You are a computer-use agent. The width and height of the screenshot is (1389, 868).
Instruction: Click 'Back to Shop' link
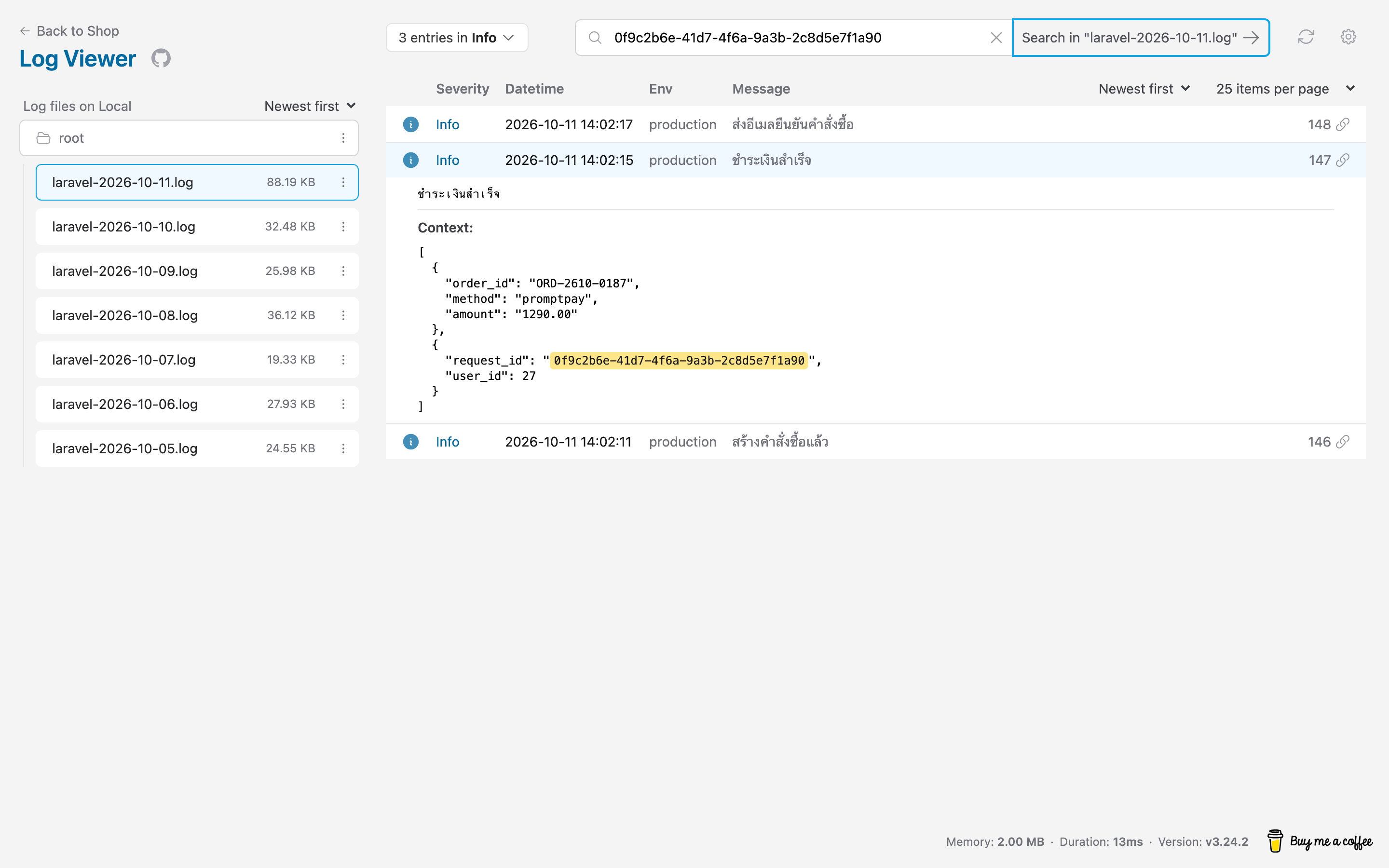(69, 31)
